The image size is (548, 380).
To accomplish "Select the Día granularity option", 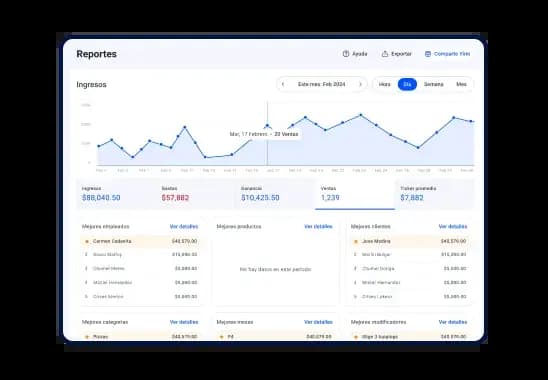I will [x=407, y=84].
